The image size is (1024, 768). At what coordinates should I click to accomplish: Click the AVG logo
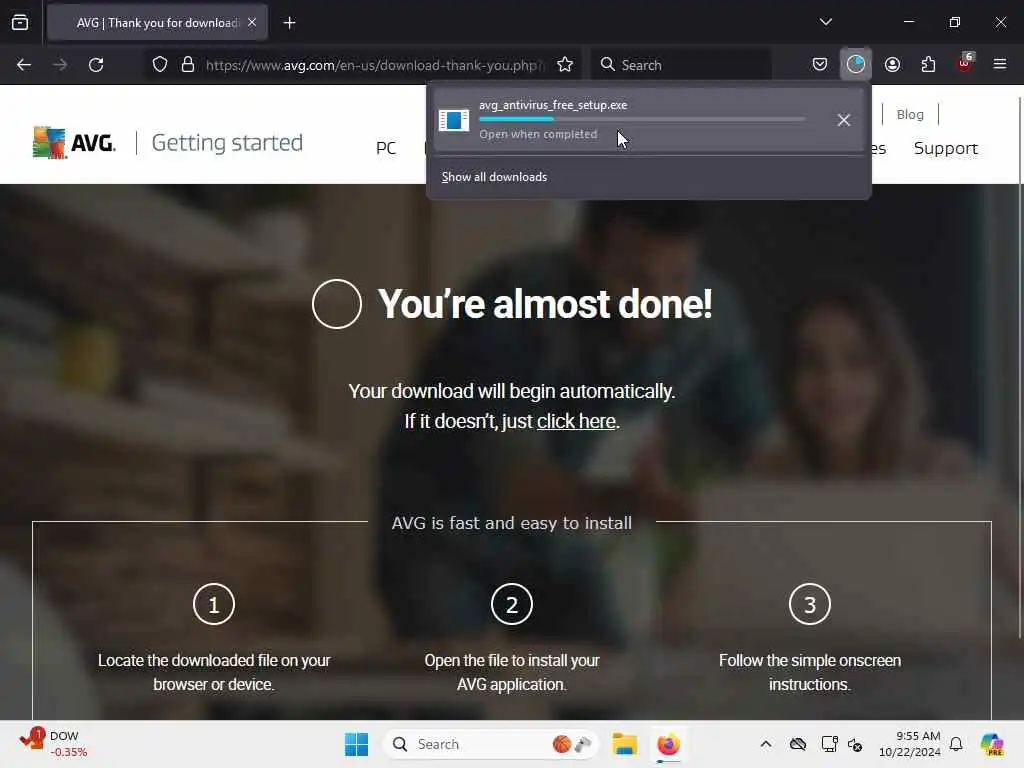pos(74,142)
